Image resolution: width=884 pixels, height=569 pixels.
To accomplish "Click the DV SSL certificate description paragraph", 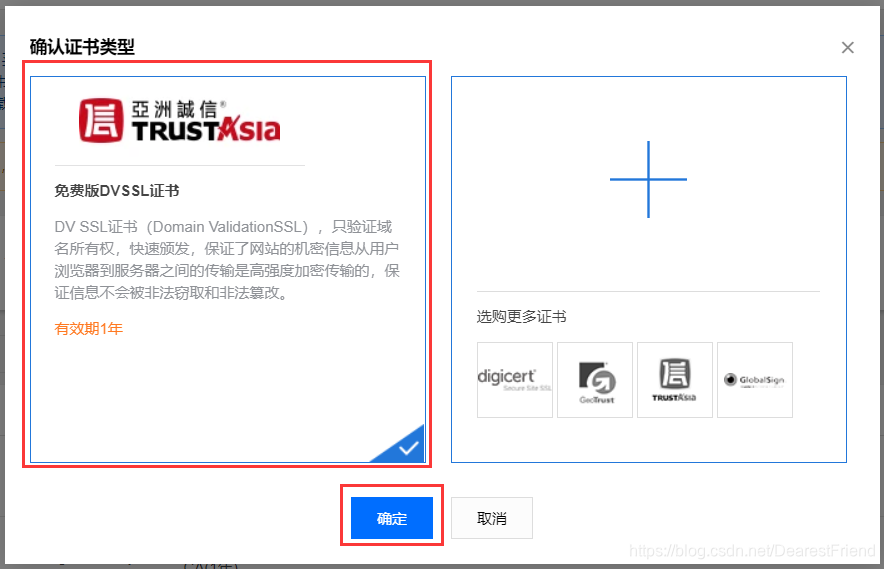I will 227,259.
